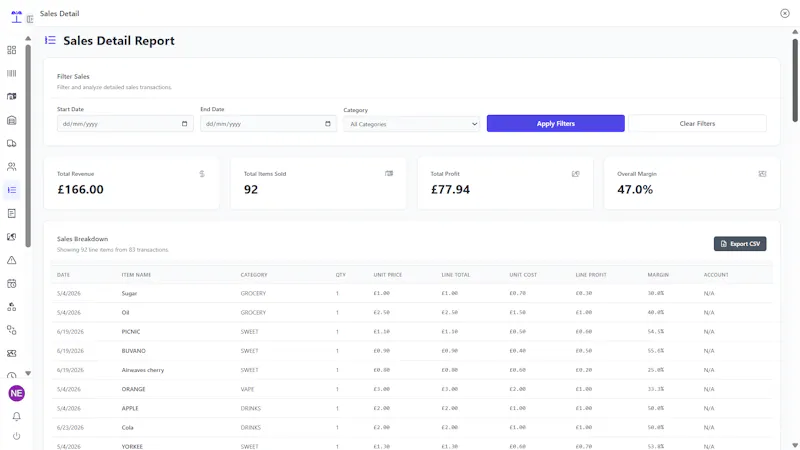Open the warning triangle alerts icon
This screenshot has width=800, height=450.
12,260
